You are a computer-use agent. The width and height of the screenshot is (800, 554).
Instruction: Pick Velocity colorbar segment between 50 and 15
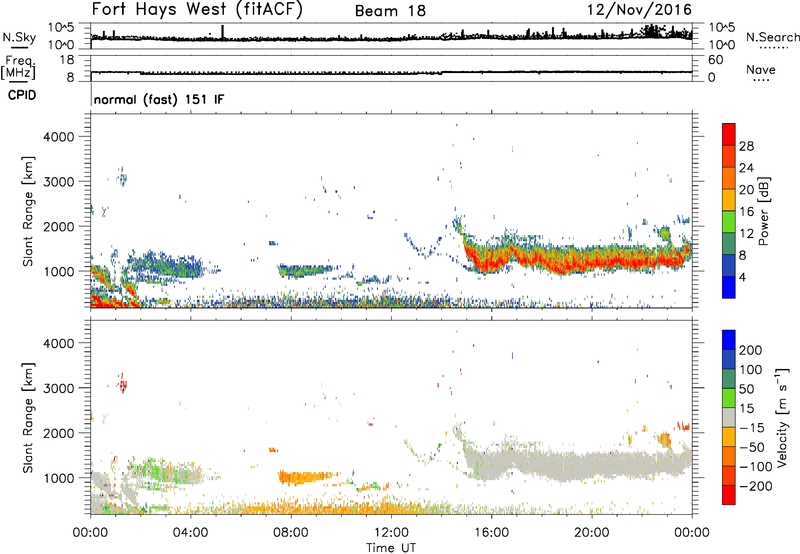click(729, 398)
